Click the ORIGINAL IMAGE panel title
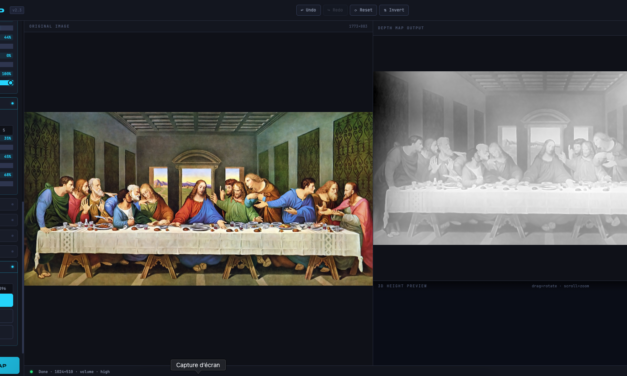 [x=49, y=26]
